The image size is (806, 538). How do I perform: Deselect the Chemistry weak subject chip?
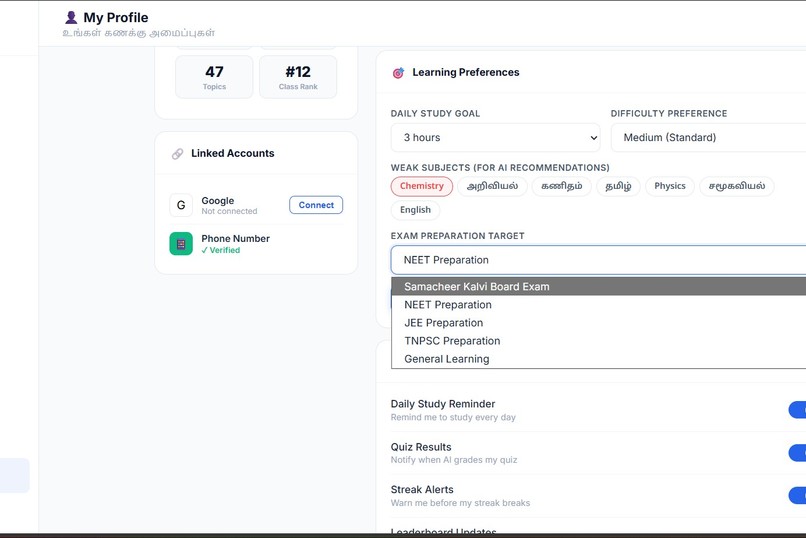(x=422, y=186)
